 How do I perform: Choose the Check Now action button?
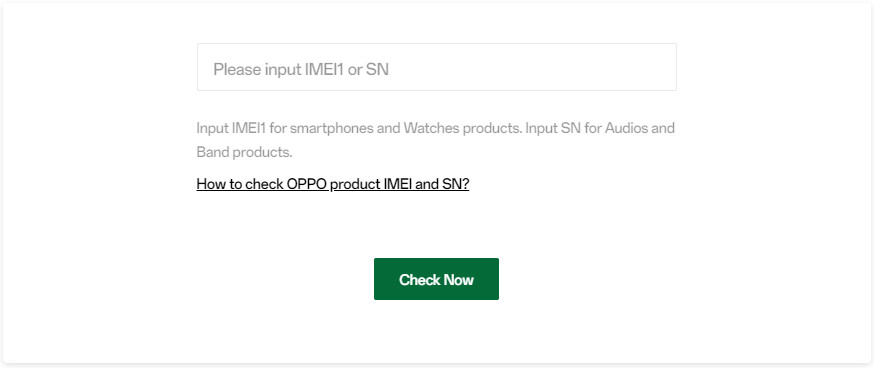(436, 279)
